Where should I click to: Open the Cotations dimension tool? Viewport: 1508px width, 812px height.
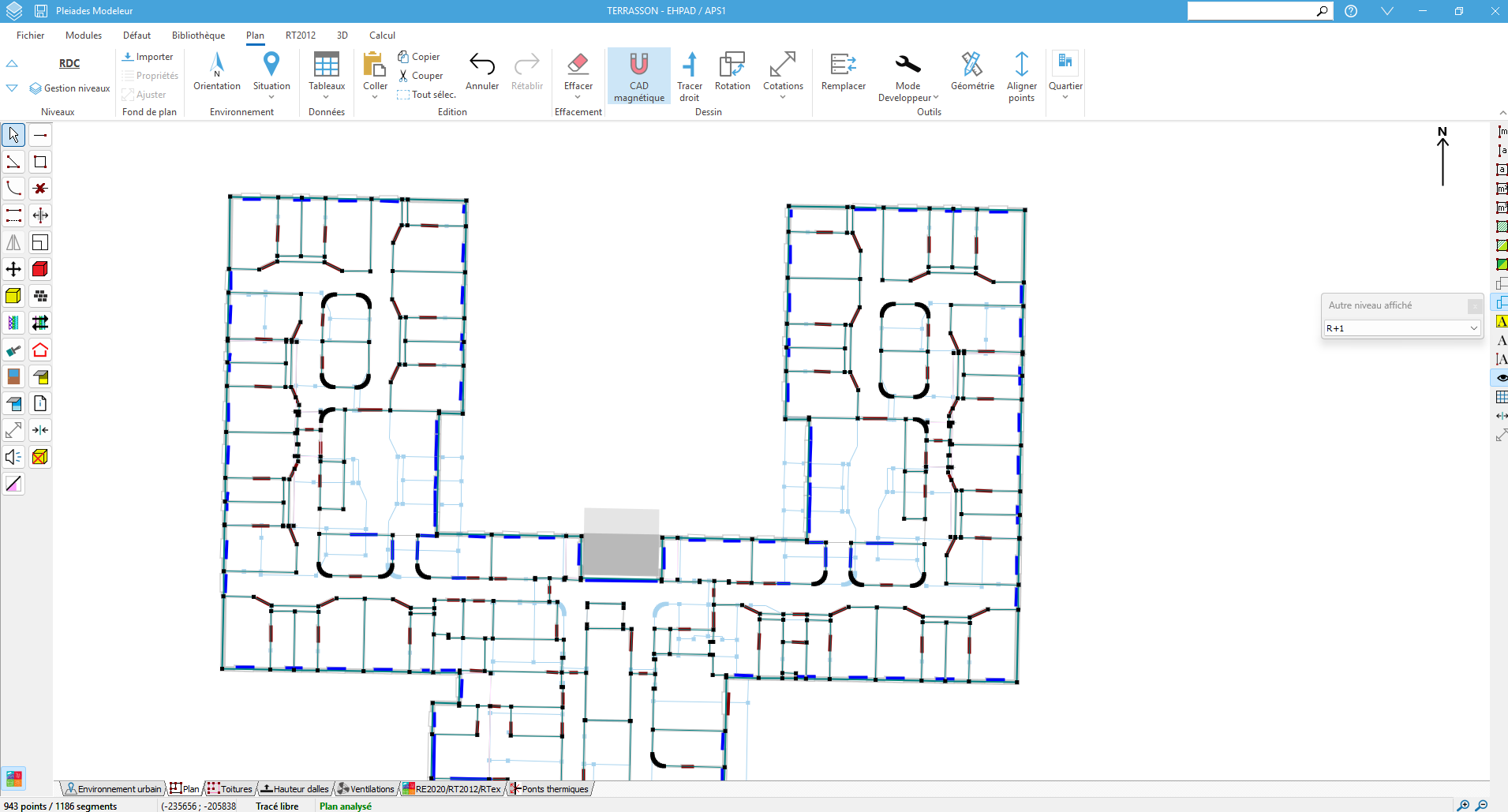point(783,65)
